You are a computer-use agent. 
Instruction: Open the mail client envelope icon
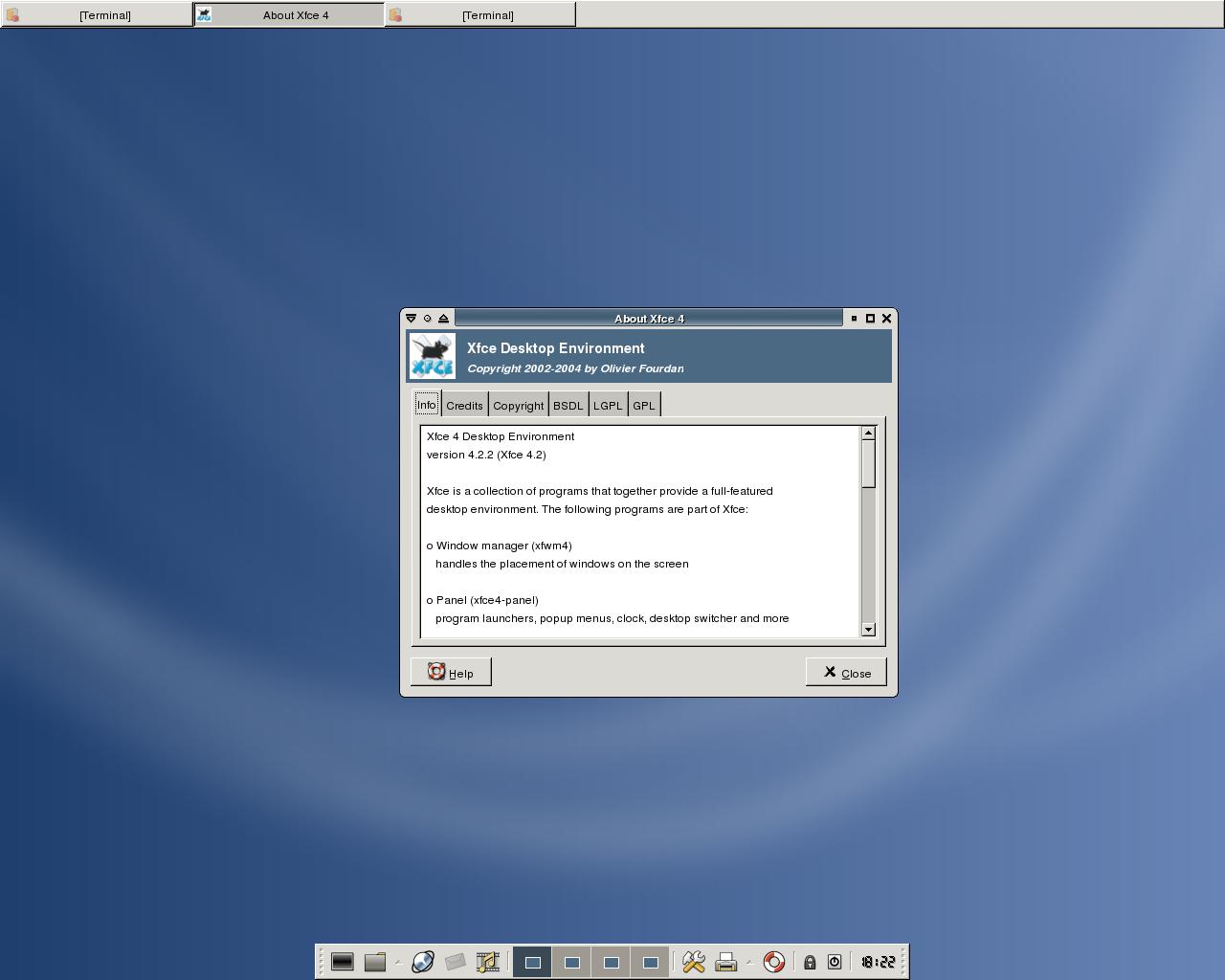pos(456,962)
